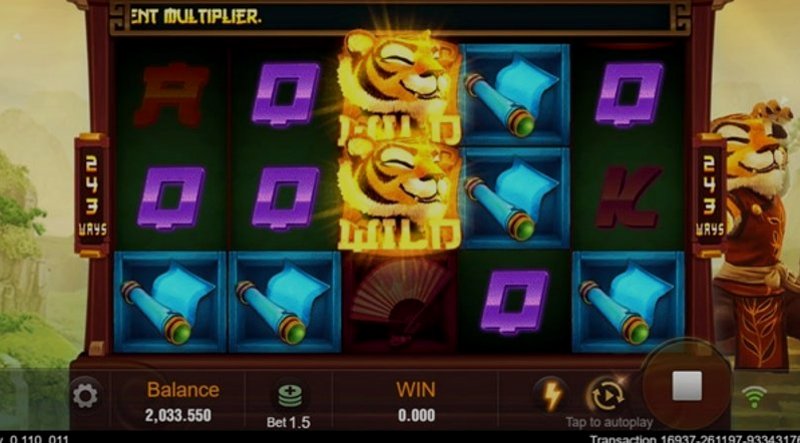This screenshot has width=800, height=443.
Task: Click the blue scroll in bottom-left cell
Action: [x=169, y=301]
